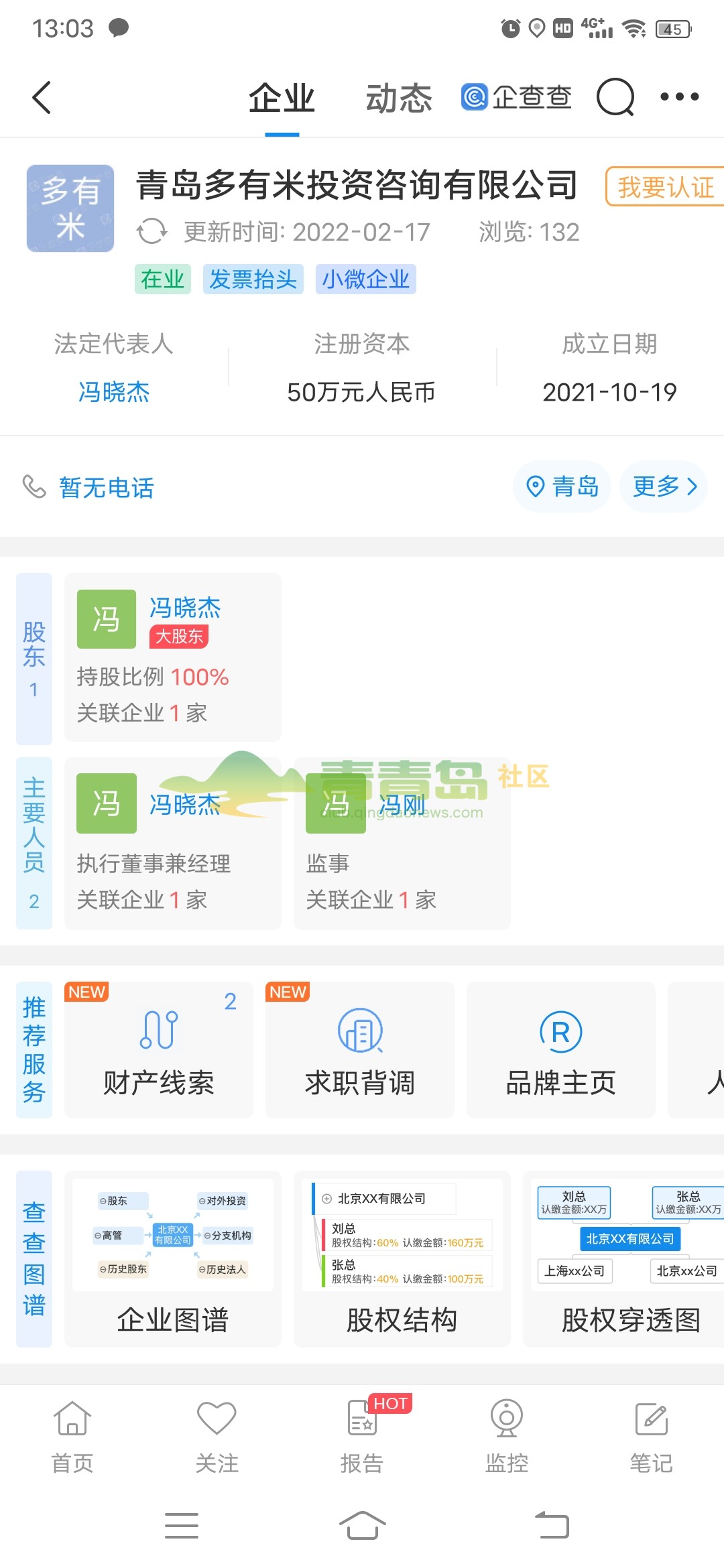Open the 报告 document icon
The width and height of the screenshot is (724, 1568).
362,1417
